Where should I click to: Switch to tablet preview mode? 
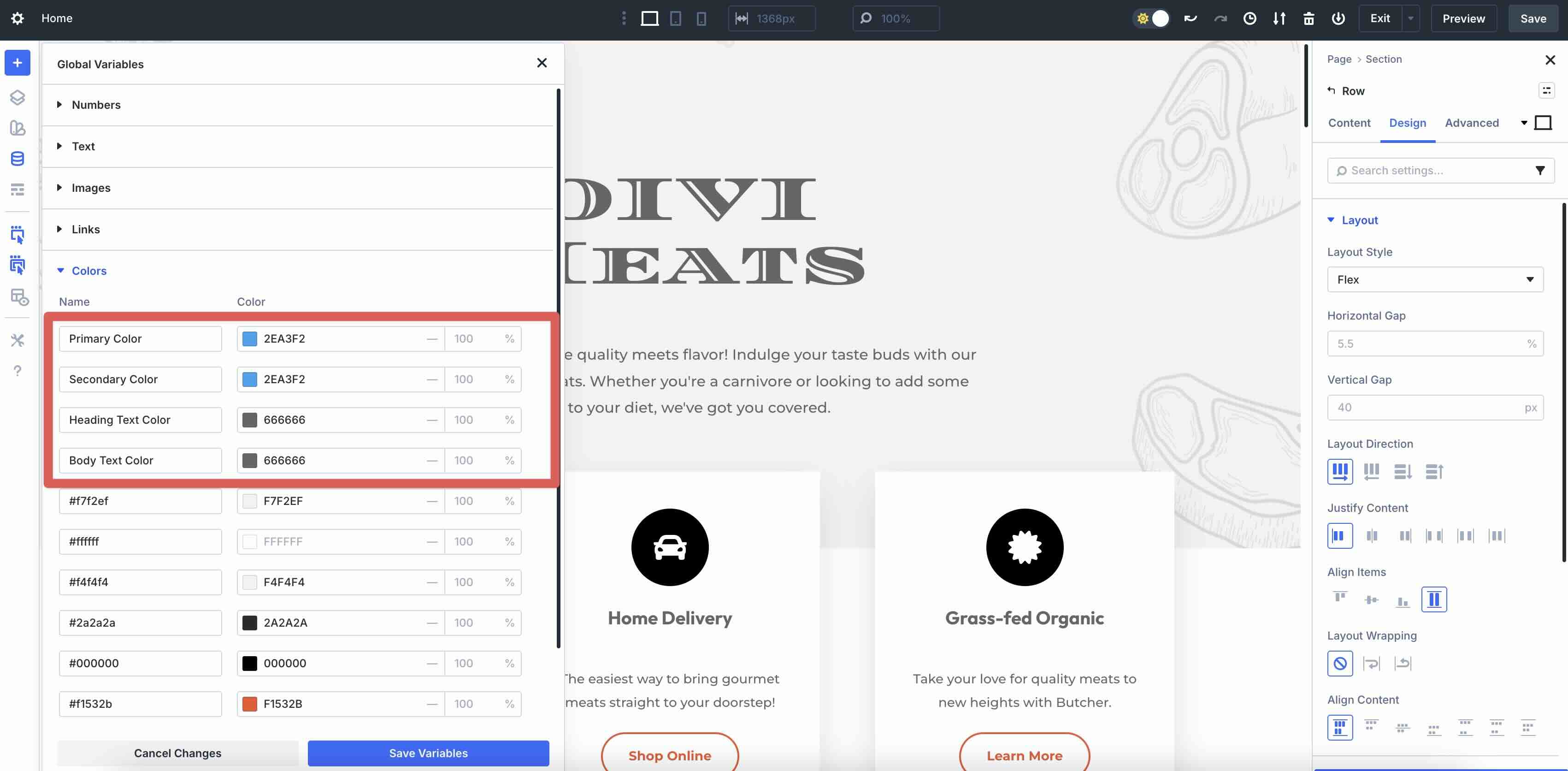[676, 18]
